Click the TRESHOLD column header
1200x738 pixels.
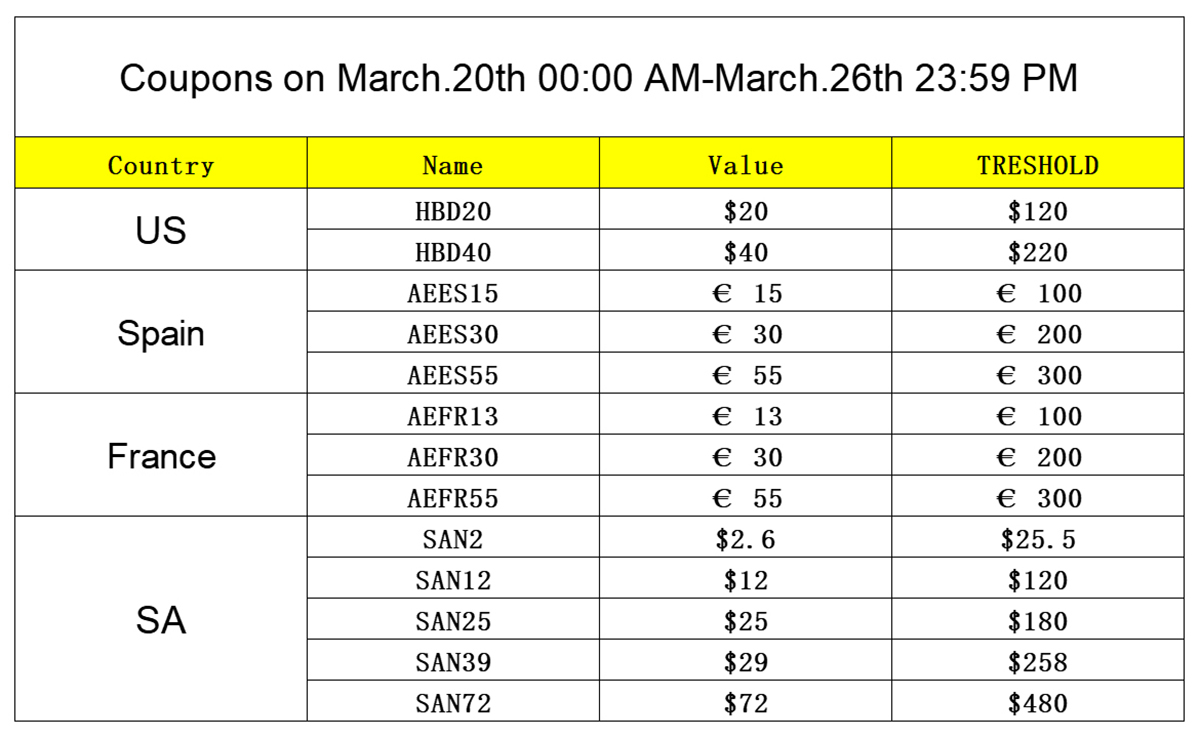tap(1038, 165)
